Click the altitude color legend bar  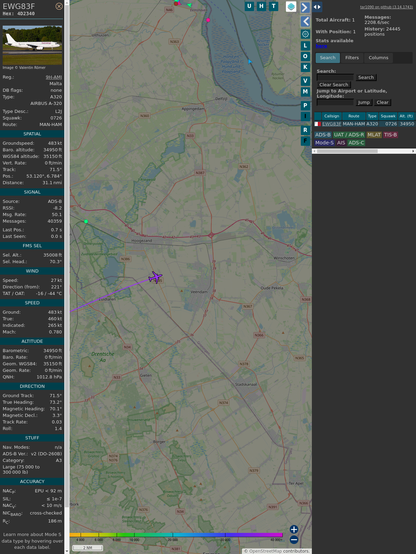click(176, 535)
